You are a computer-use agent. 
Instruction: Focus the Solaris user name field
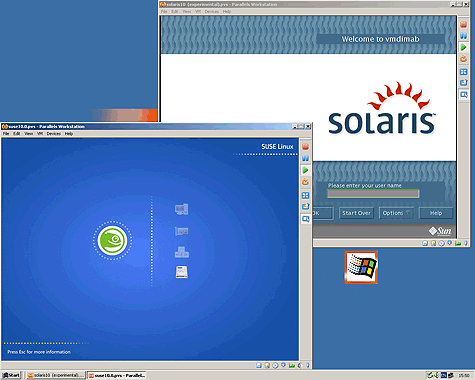pyautogui.click(x=373, y=194)
